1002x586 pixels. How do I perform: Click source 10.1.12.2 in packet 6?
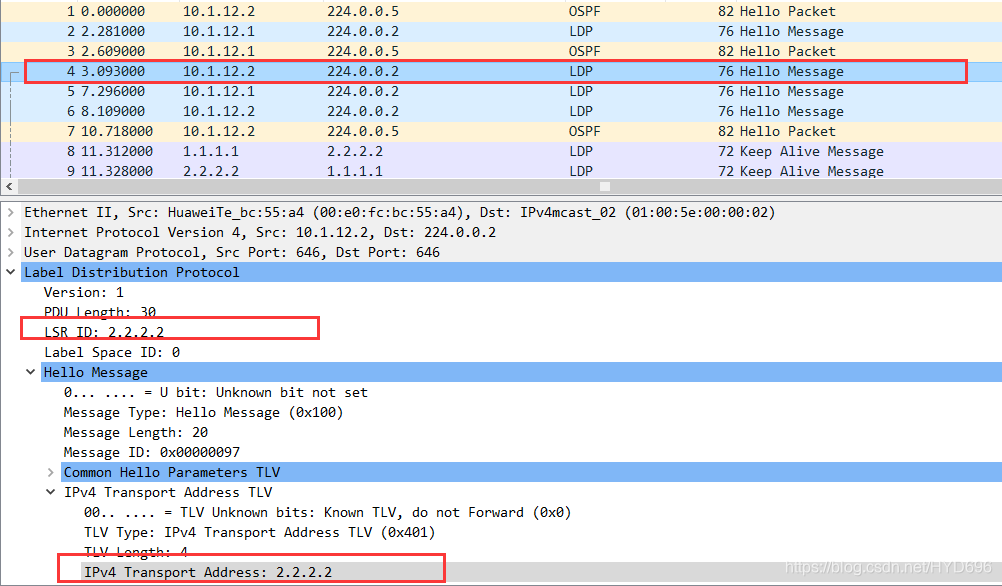(219, 111)
